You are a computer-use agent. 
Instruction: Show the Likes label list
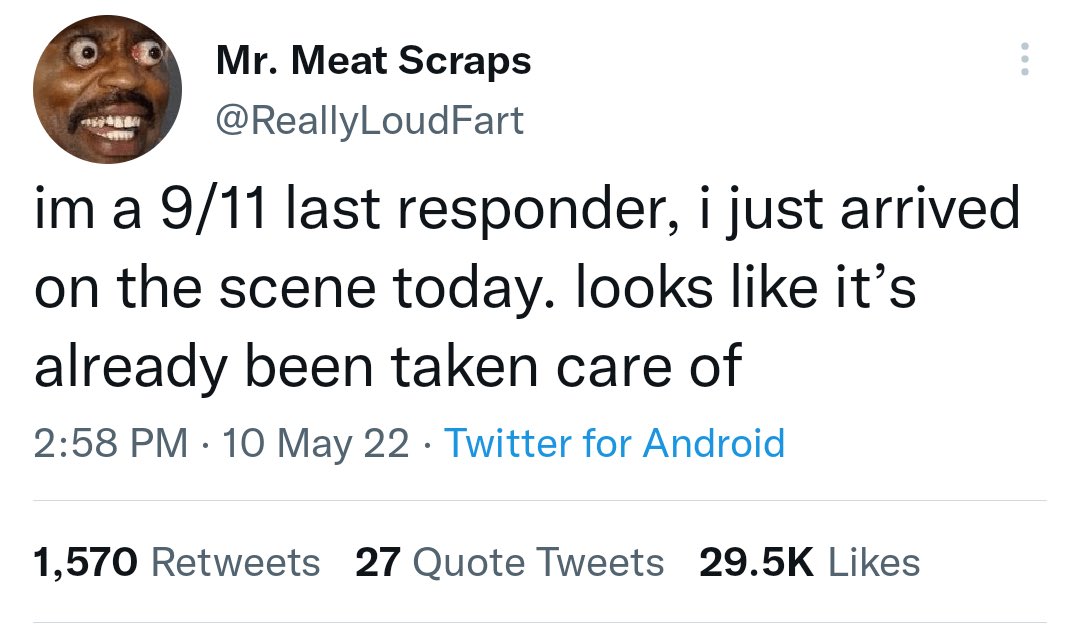[x=874, y=563]
